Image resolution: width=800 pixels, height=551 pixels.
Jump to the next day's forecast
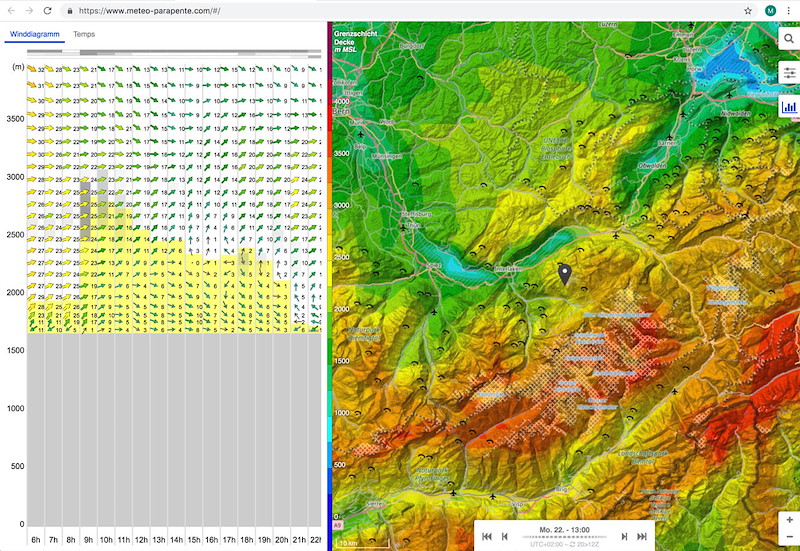(x=642, y=537)
